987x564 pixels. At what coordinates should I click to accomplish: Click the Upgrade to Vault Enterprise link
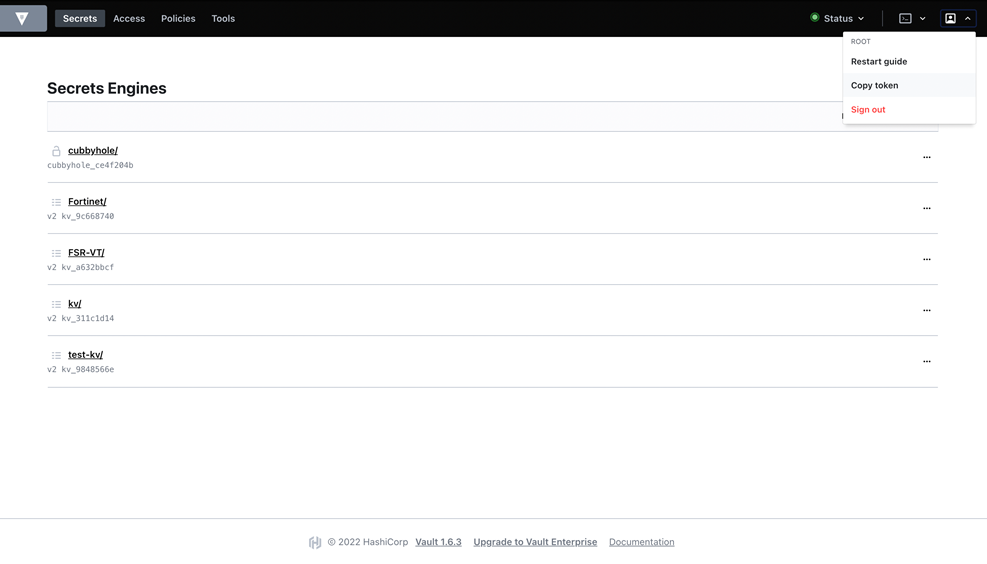point(535,542)
